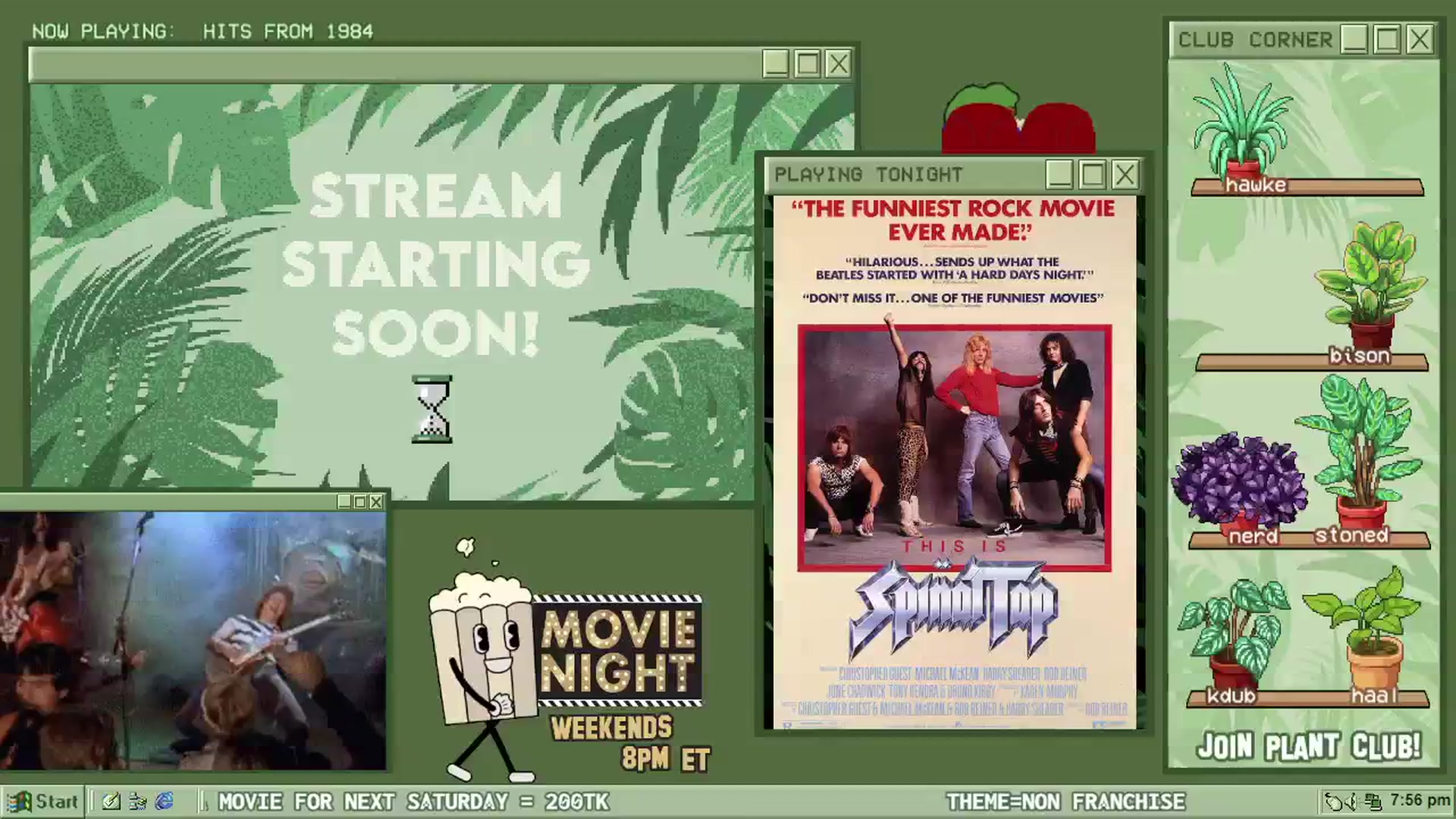Image resolution: width=1456 pixels, height=819 pixels.
Task: Close the Stream Starting Soon window
Action: tap(838, 64)
